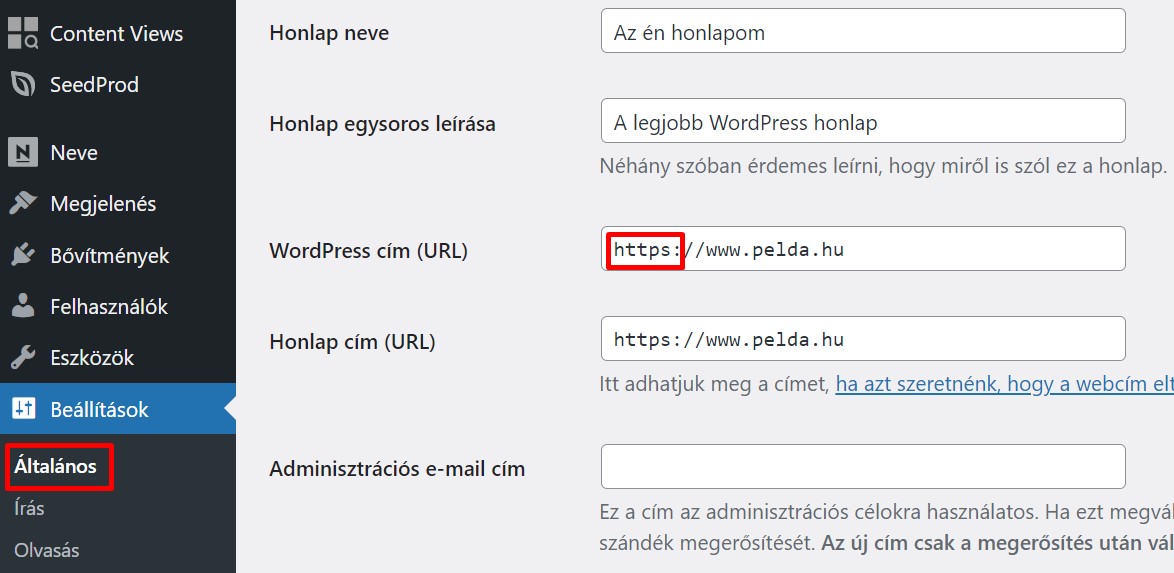Click the Content Views sidebar icon
The image size is (1174, 573).
click(23, 33)
